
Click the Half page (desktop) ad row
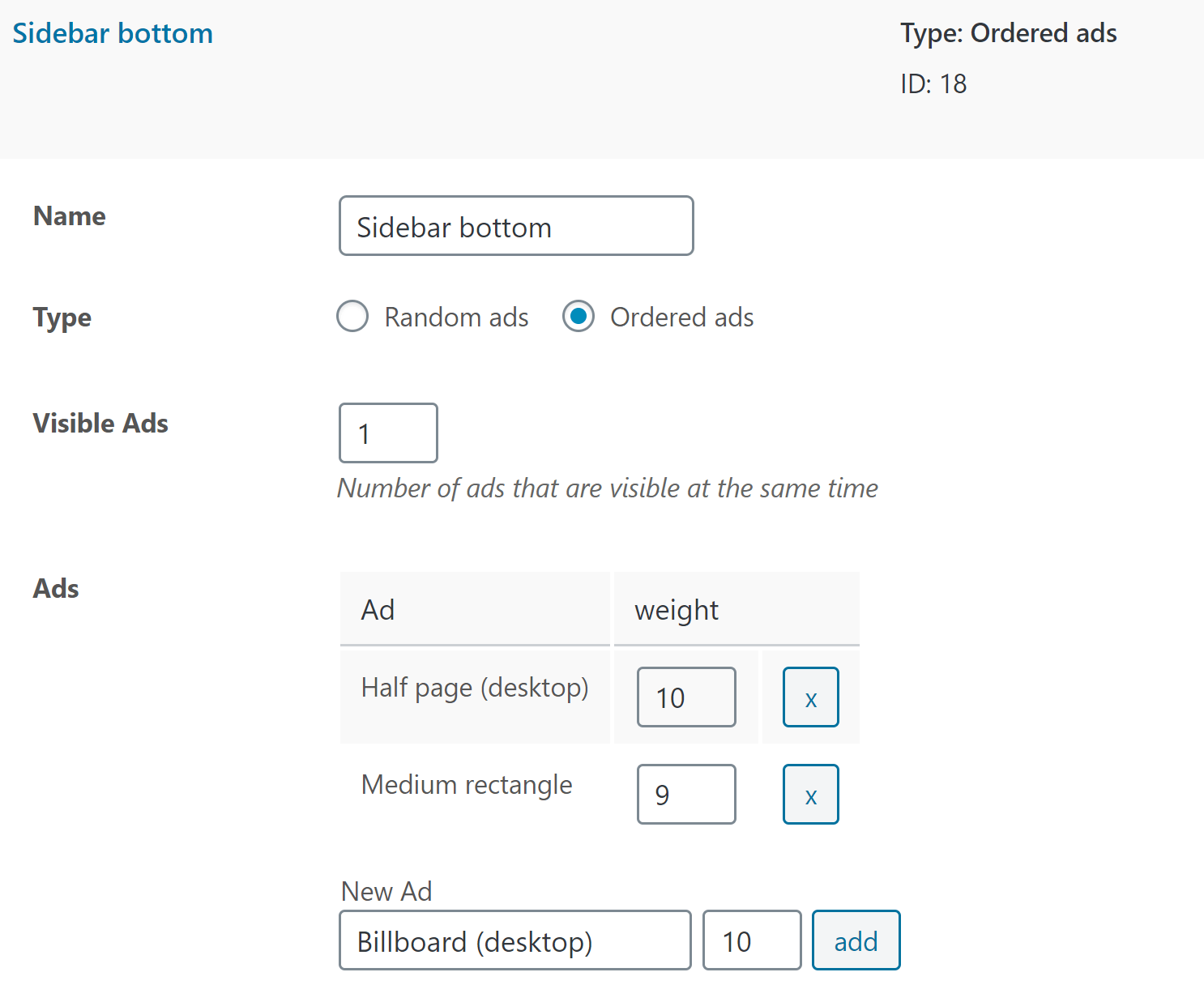point(600,697)
